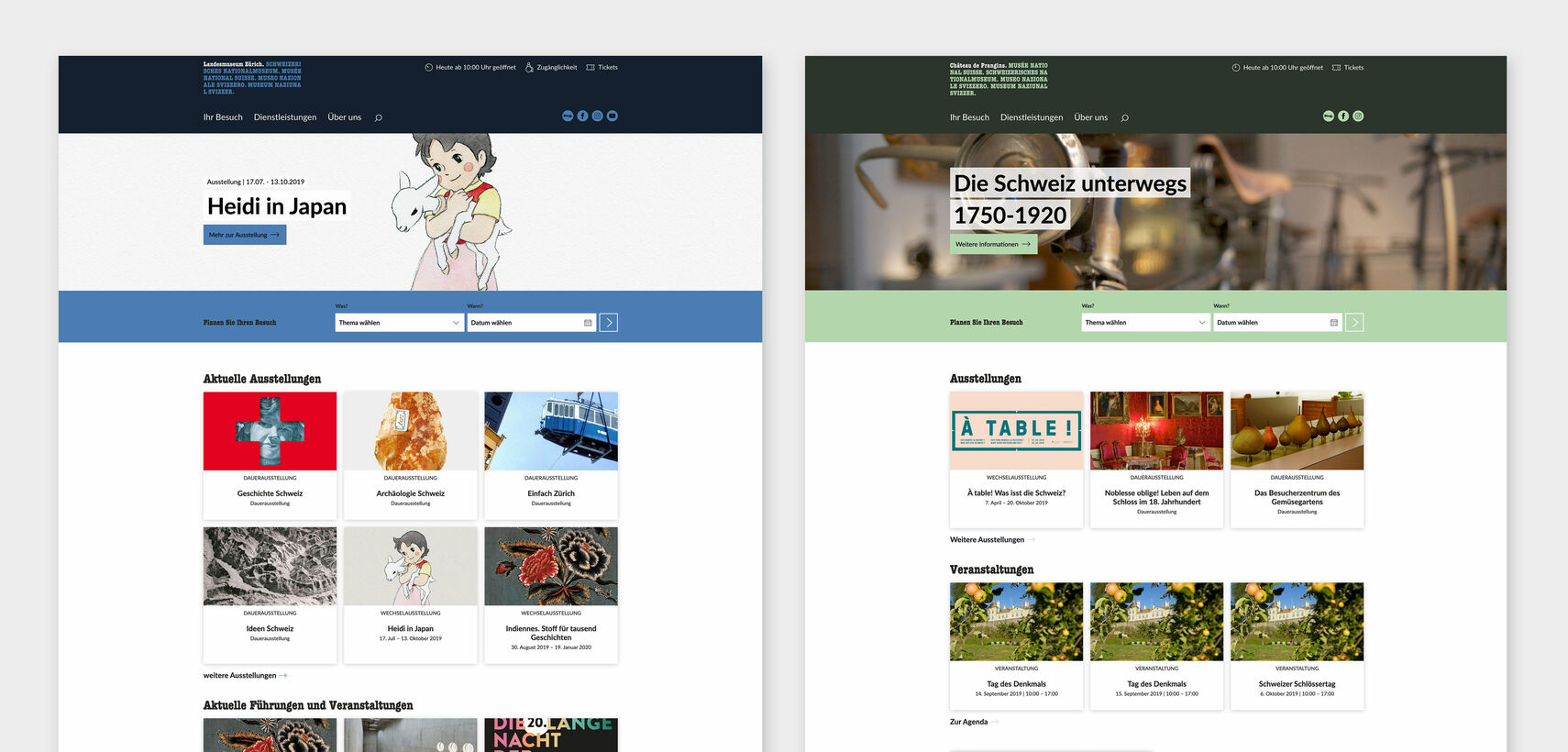The height and width of the screenshot is (752, 1568).
Task: Open the 'Tickets' link on the Château de Prangins page
Action: click(1353, 67)
